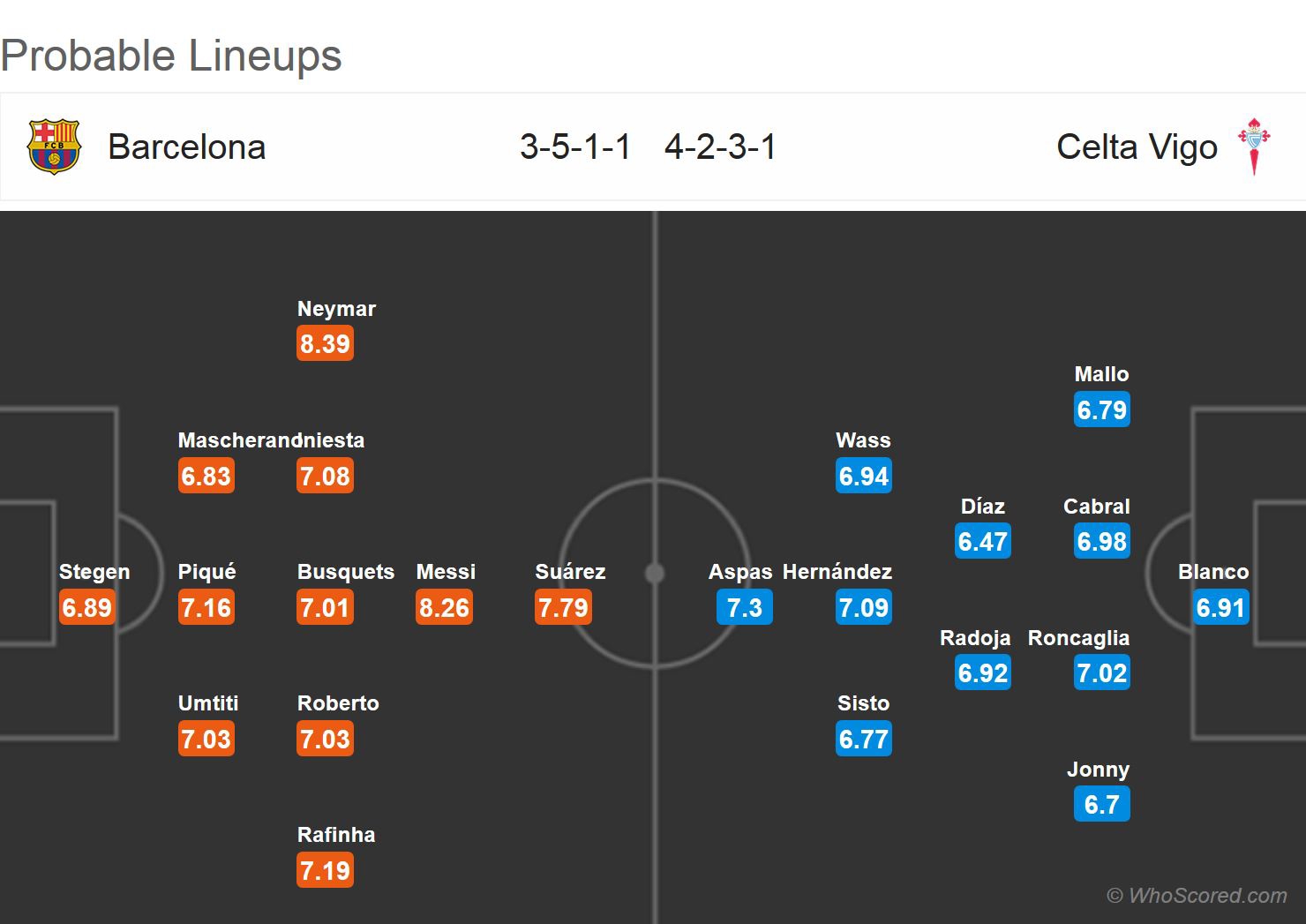Select goalkeeper Stegen's 6.89 rating
Image resolution: width=1306 pixels, height=924 pixels.
[x=86, y=607]
